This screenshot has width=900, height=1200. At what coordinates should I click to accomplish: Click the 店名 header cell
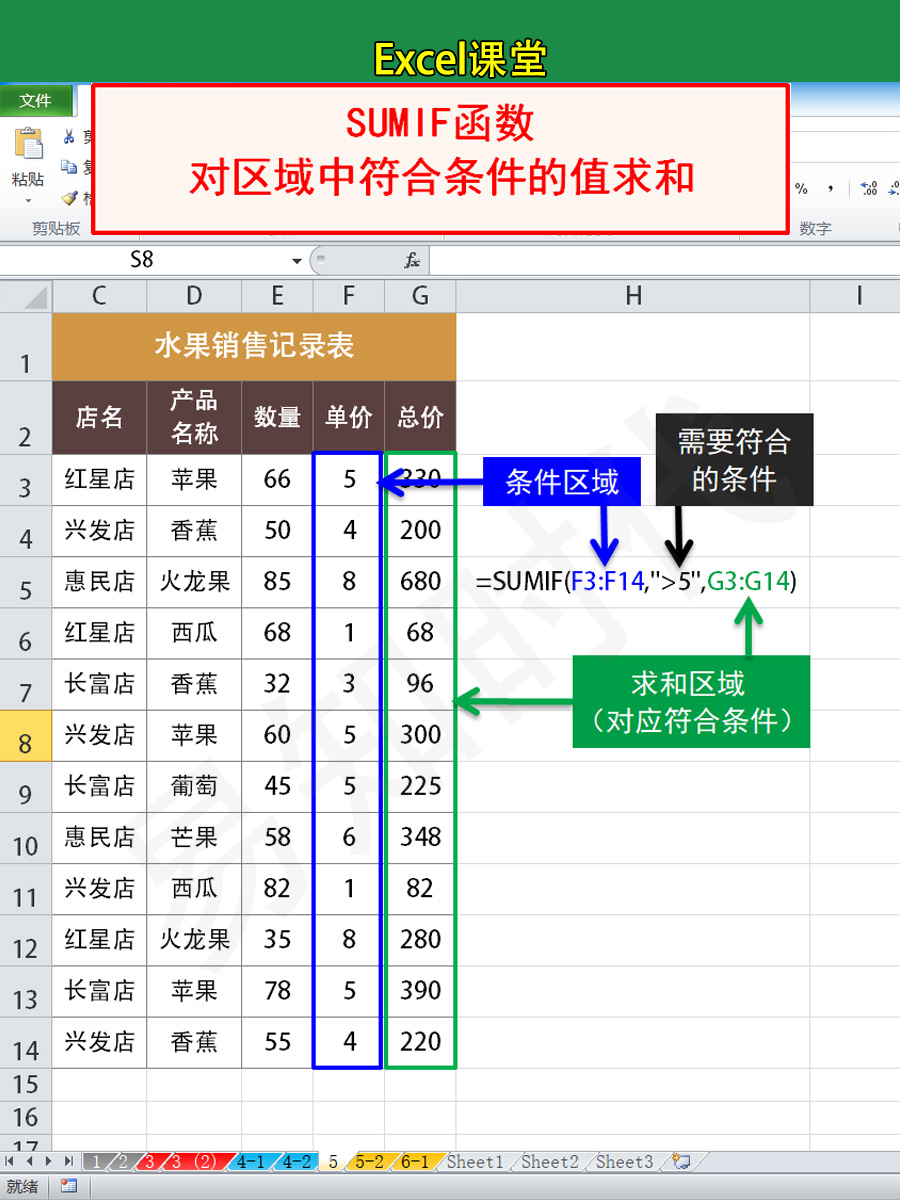99,418
